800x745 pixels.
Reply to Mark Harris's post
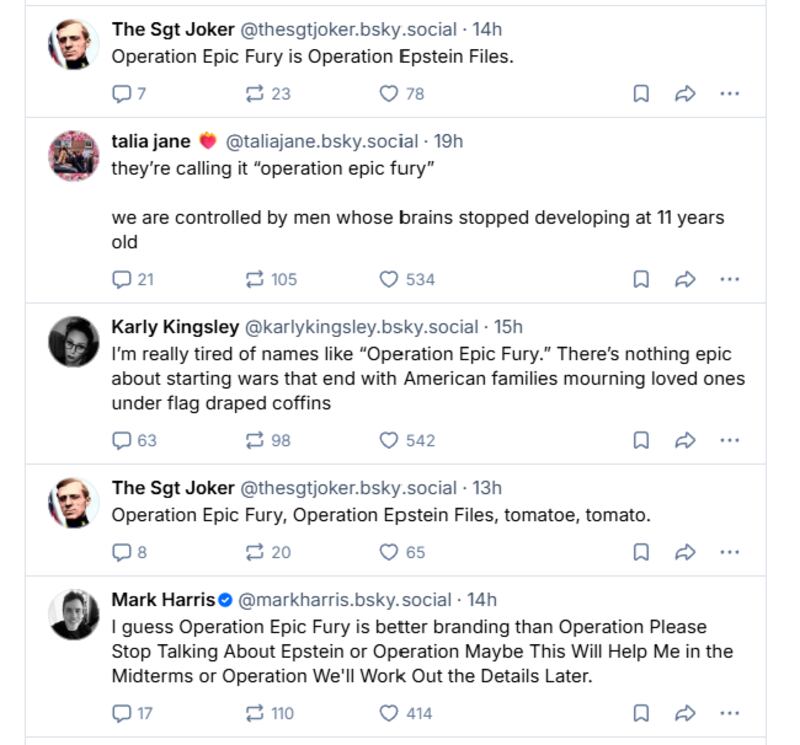point(123,716)
